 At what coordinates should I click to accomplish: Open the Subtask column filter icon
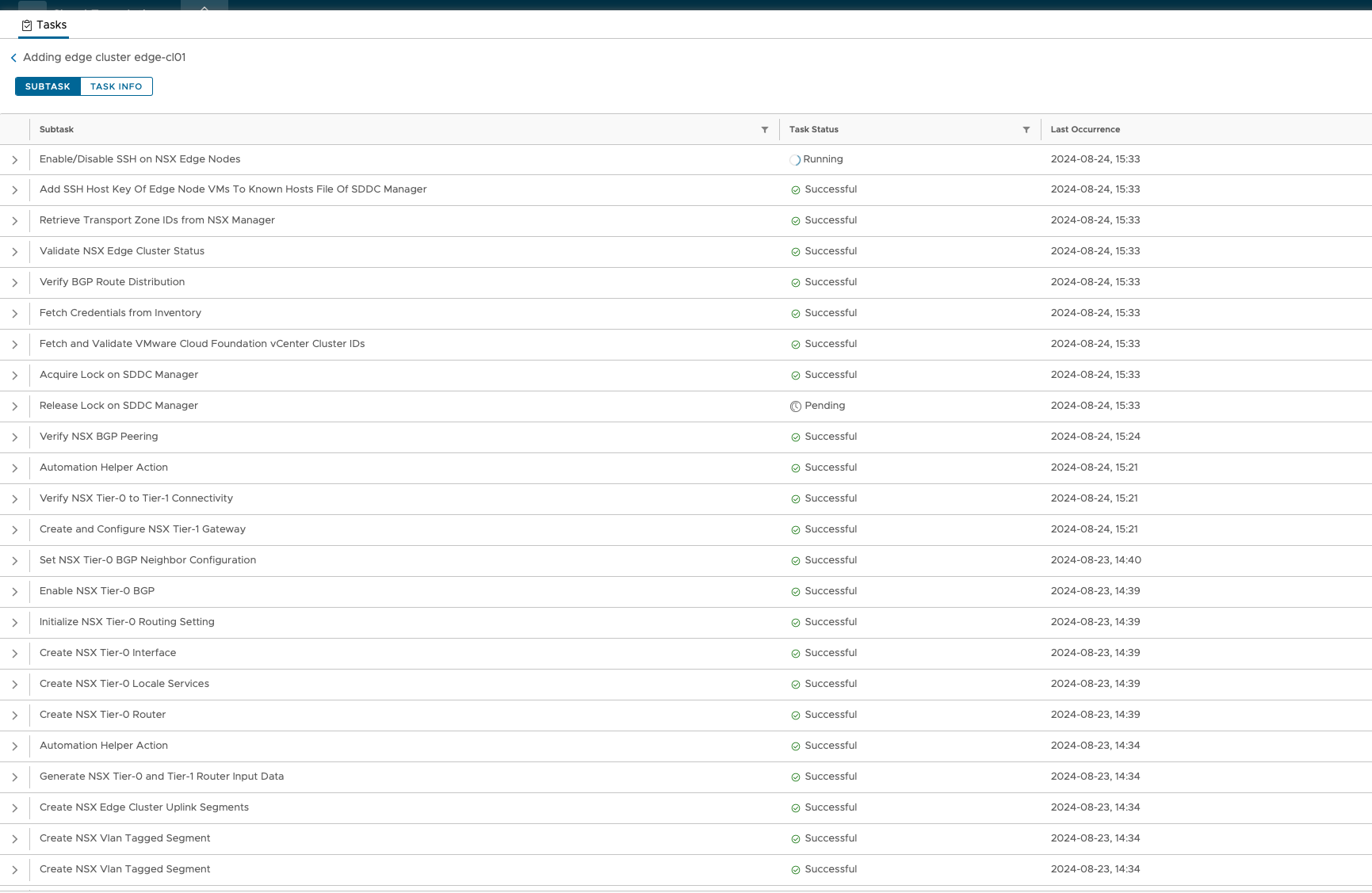coord(765,130)
